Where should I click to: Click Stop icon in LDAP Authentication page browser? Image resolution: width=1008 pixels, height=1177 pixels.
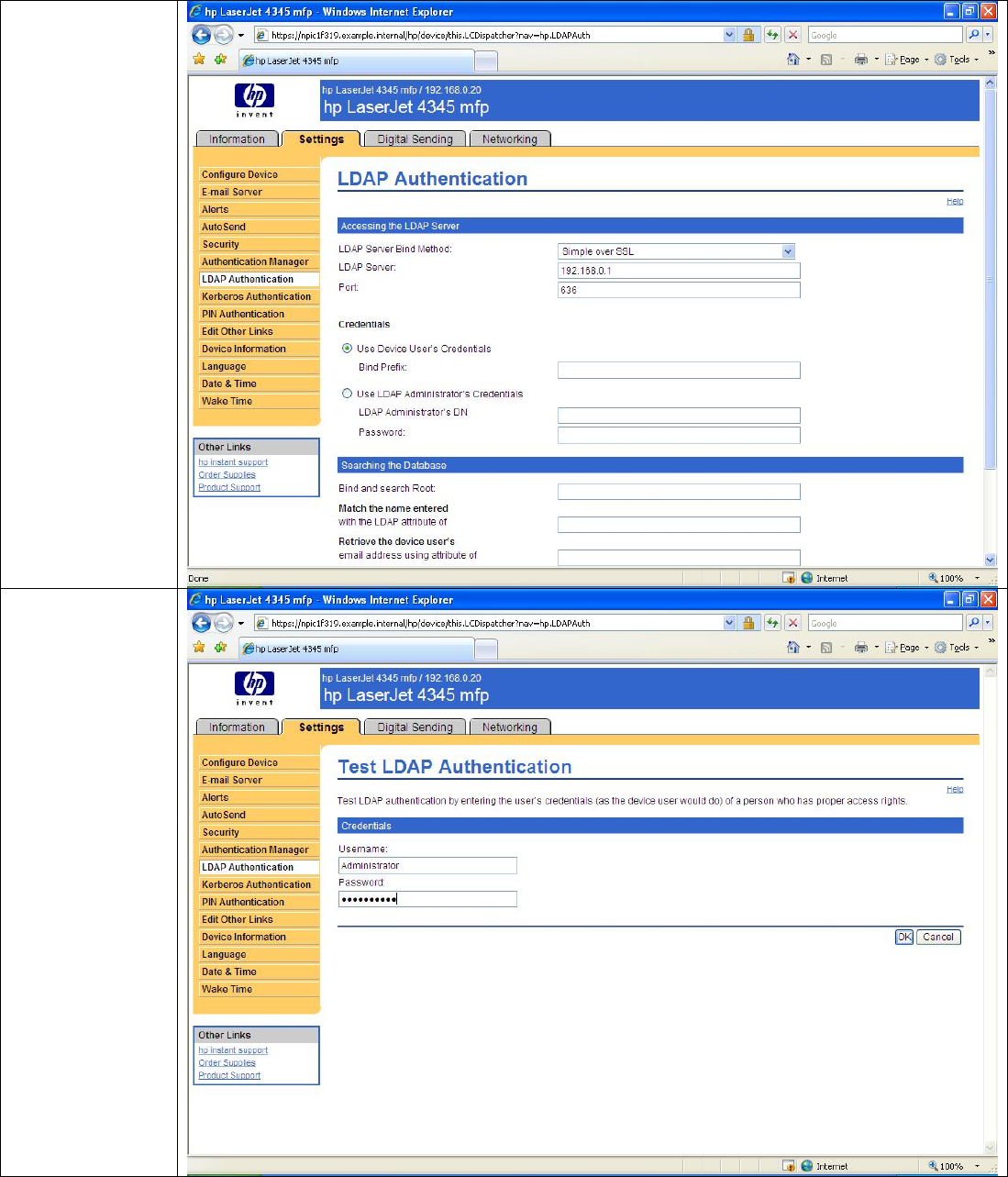click(x=793, y=35)
